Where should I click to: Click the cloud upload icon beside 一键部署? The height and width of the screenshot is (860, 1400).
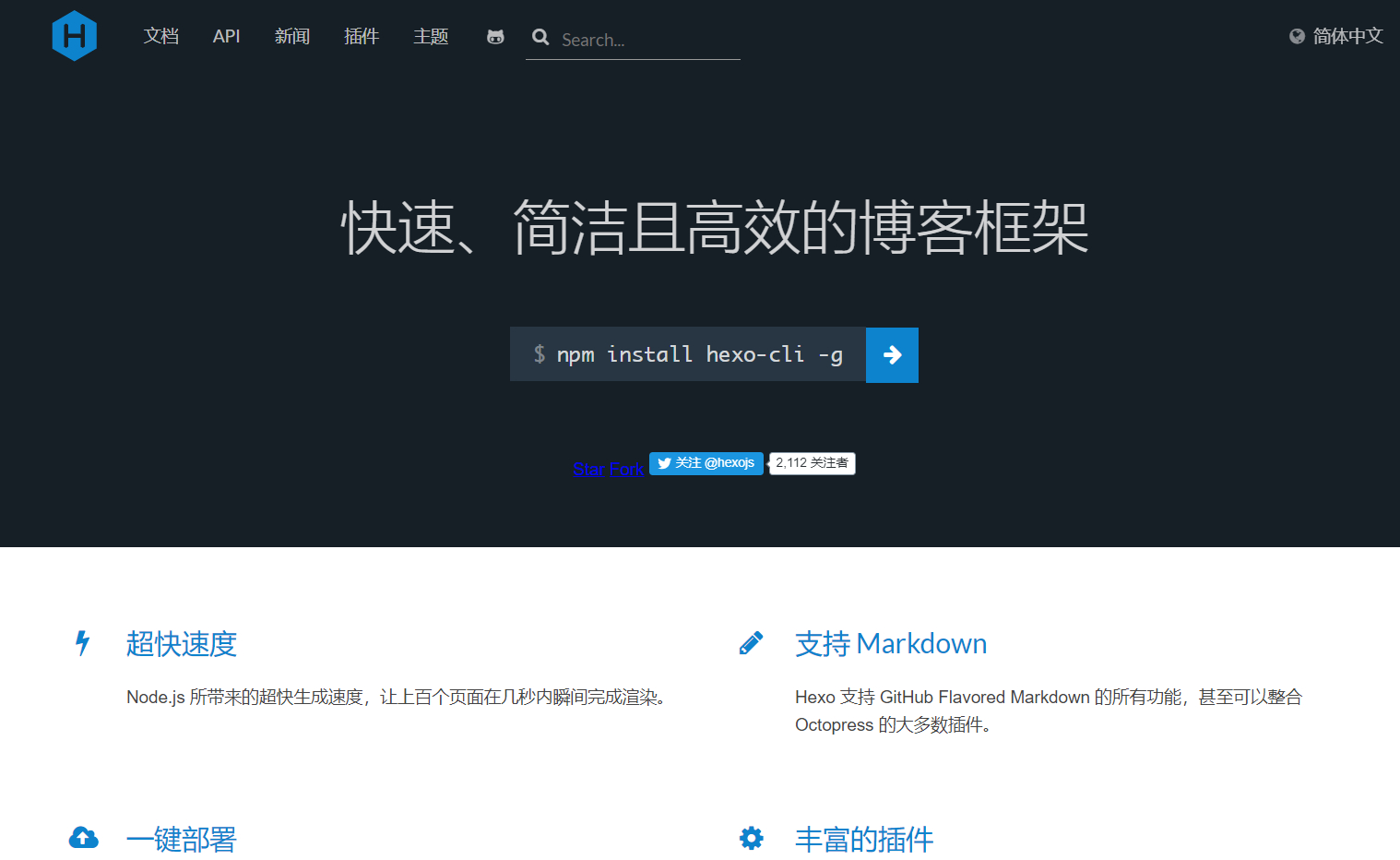83,838
